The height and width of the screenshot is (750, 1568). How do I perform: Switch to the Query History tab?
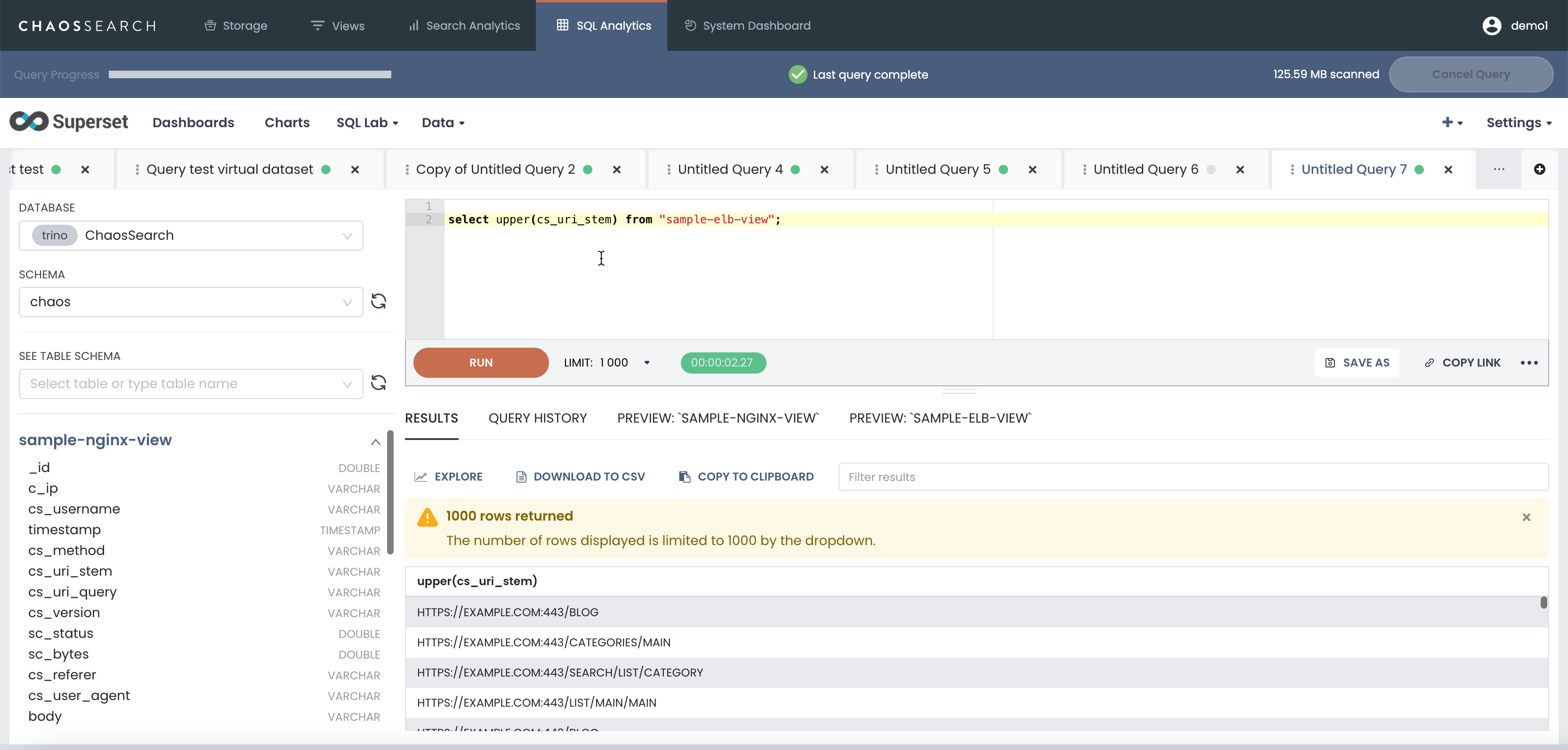(x=537, y=418)
